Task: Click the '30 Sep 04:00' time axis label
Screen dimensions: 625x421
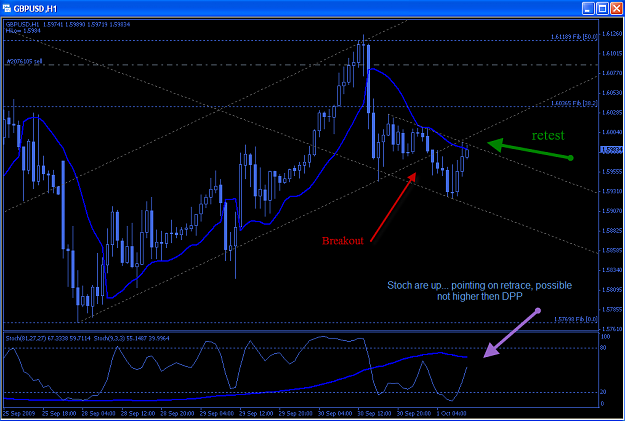Action: coord(336,413)
